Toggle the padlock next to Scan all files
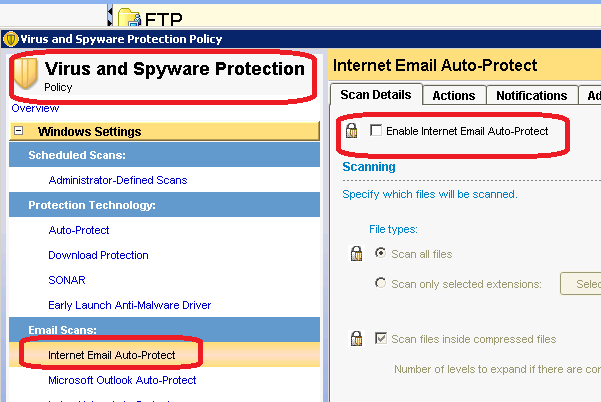The image size is (601, 402). tap(356, 254)
